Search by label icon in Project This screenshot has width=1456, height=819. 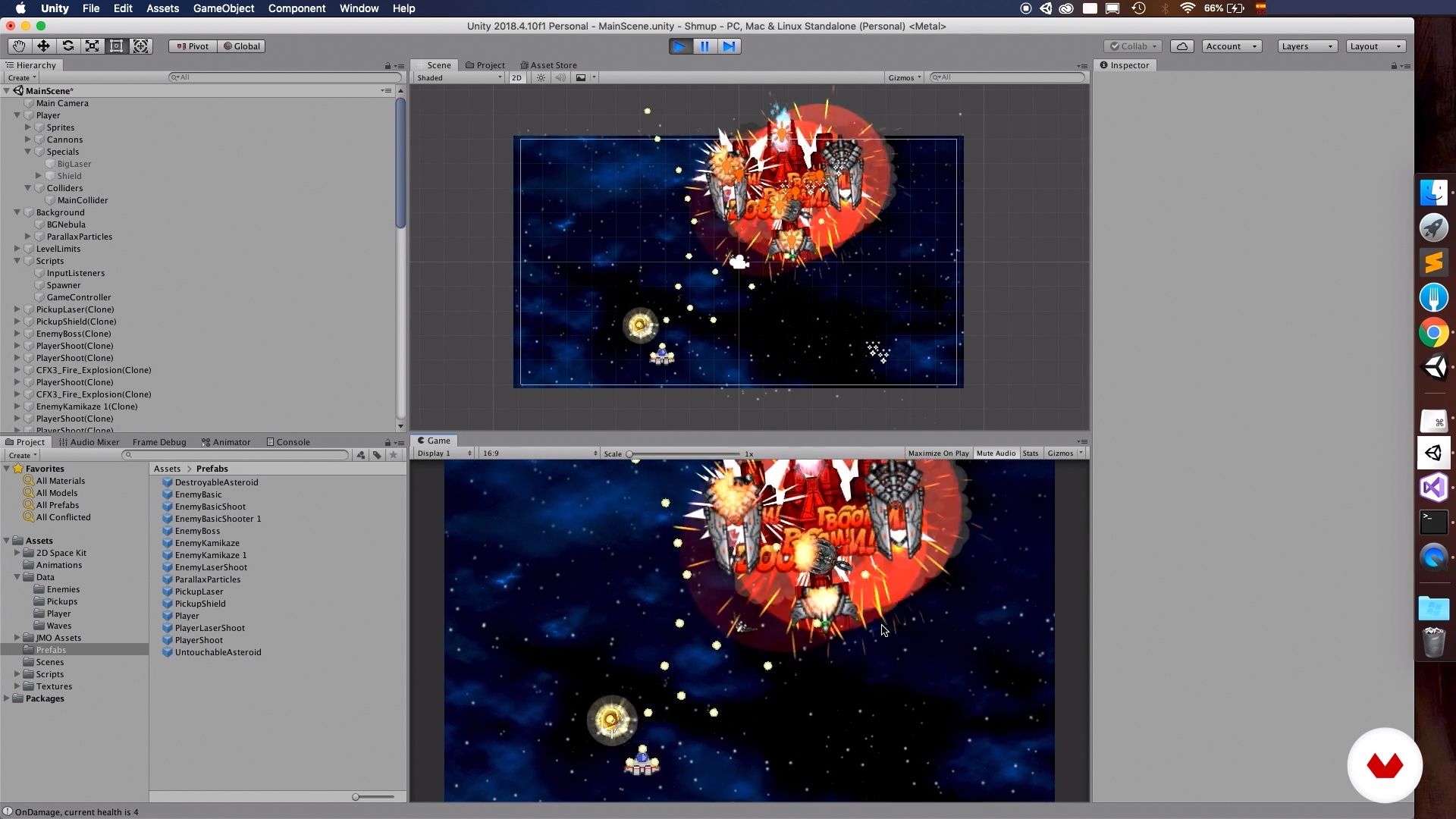click(377, 455)
